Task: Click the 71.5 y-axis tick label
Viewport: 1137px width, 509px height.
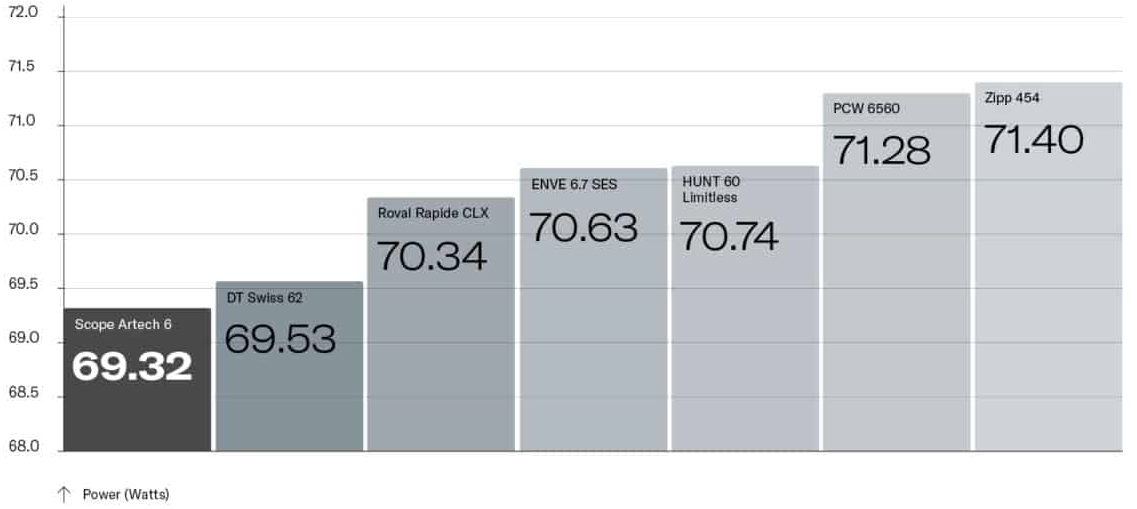Action: pos(22,67)
